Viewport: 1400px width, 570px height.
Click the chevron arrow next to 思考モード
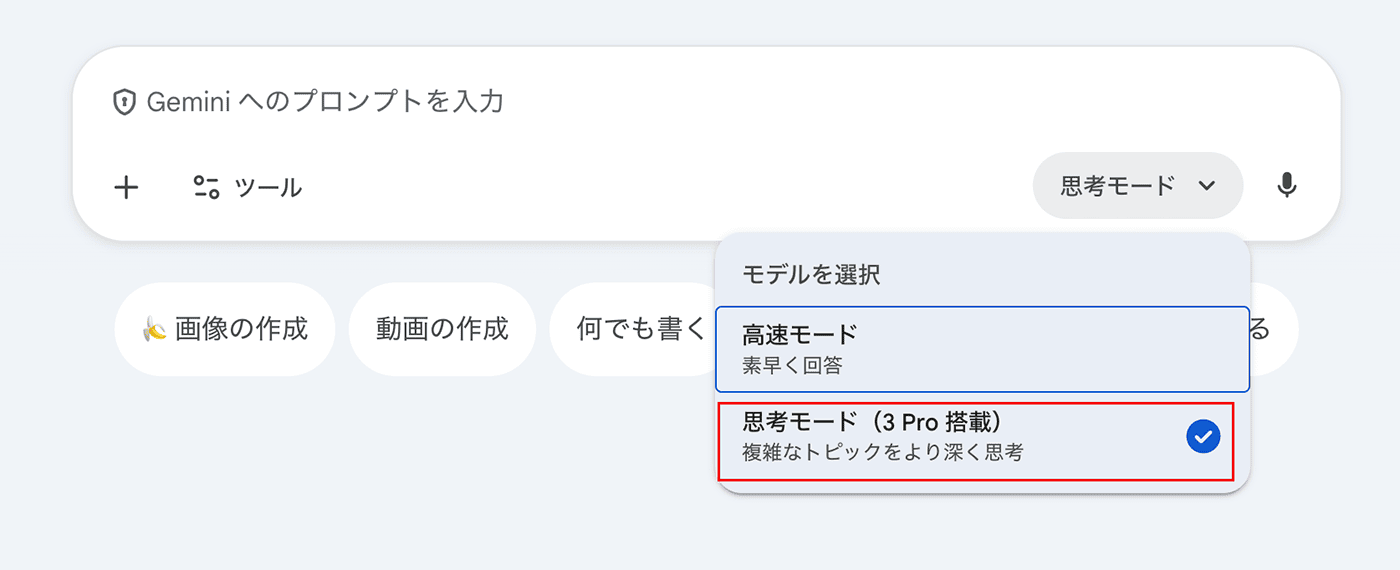click(x=1207, y=185)
